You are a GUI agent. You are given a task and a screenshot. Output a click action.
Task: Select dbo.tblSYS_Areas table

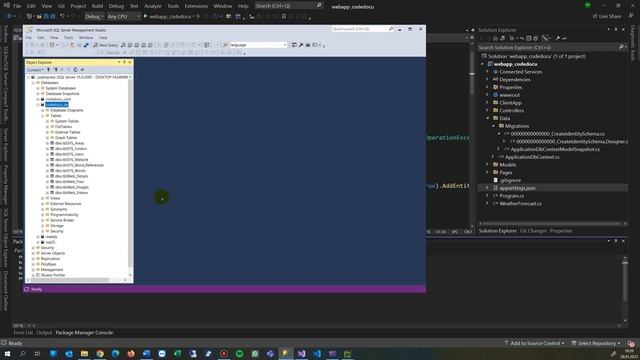69,143
